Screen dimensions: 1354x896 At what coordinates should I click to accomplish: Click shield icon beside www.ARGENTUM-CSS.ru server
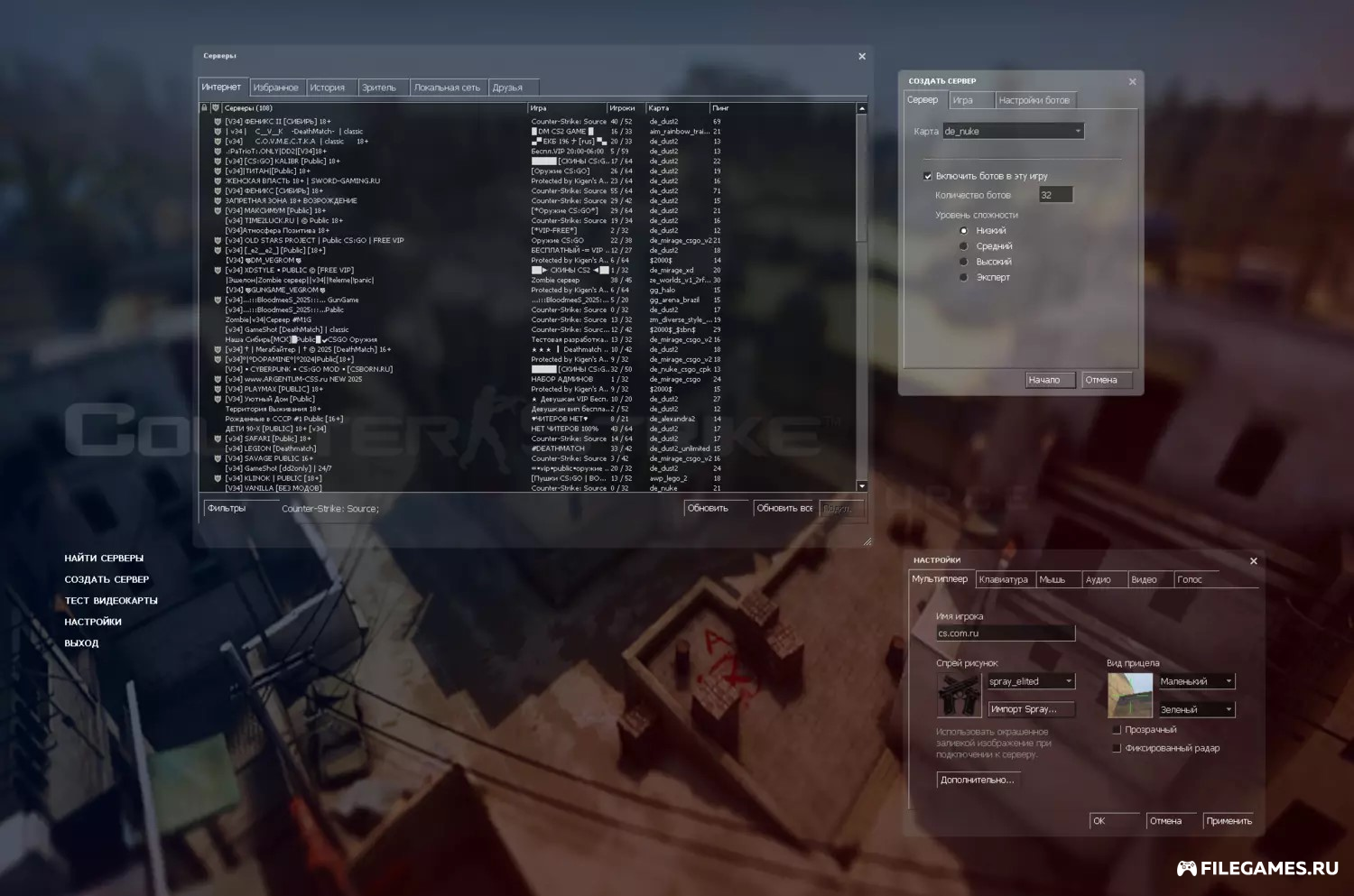[218, 379]
